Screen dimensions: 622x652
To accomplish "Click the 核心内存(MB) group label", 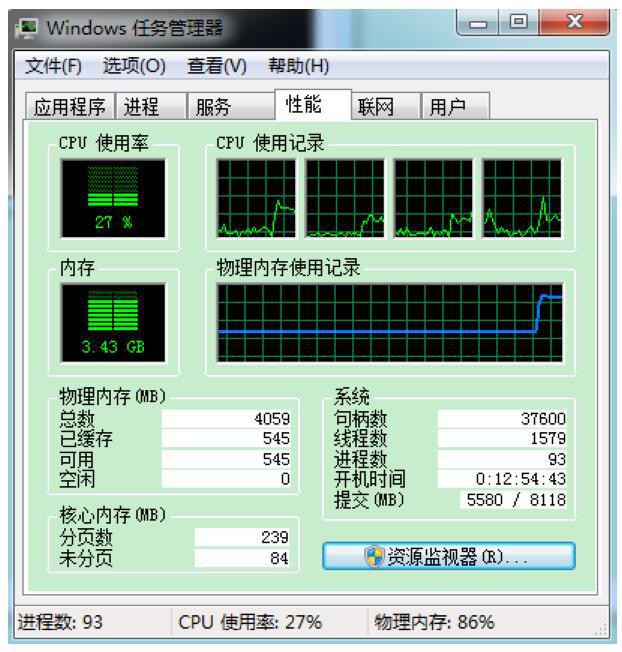I will 113,515.
